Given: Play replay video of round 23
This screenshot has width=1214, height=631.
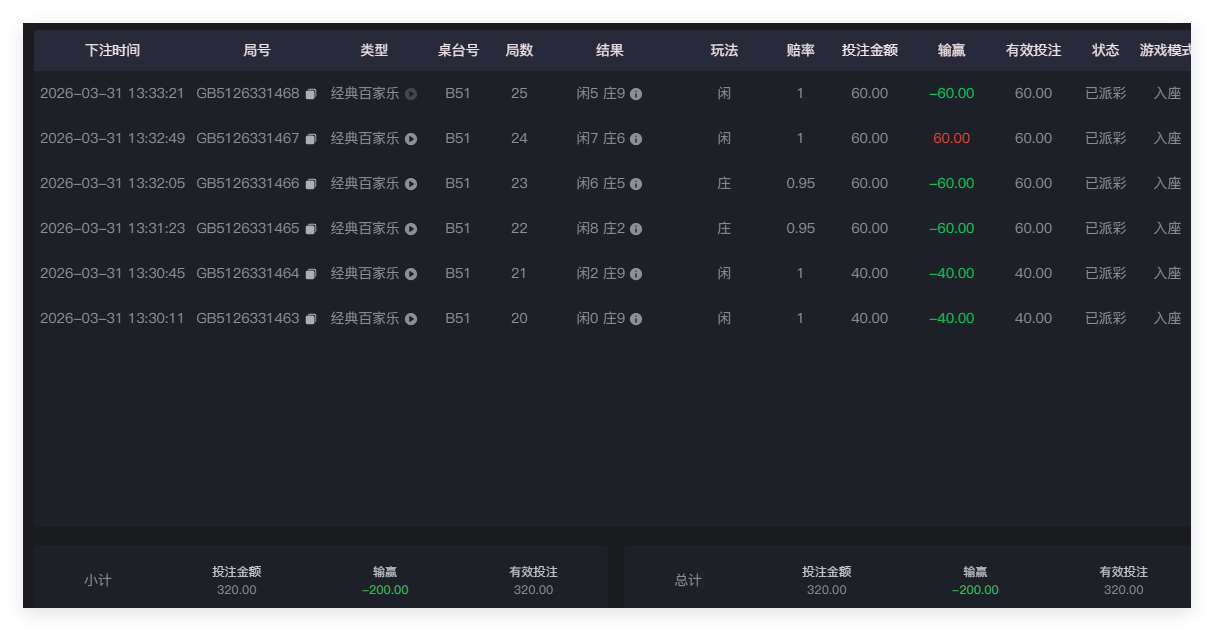Looking at the screenshot, I should 410,183.
